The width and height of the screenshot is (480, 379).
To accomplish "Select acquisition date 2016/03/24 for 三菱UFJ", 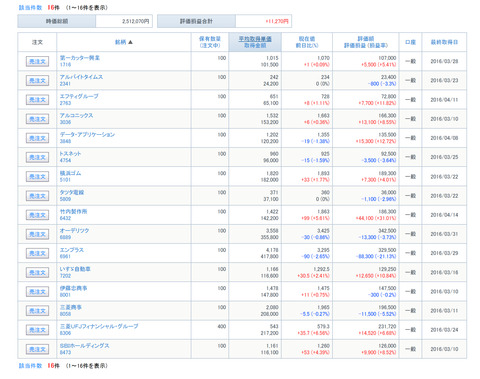I will (x=444, y=330).
